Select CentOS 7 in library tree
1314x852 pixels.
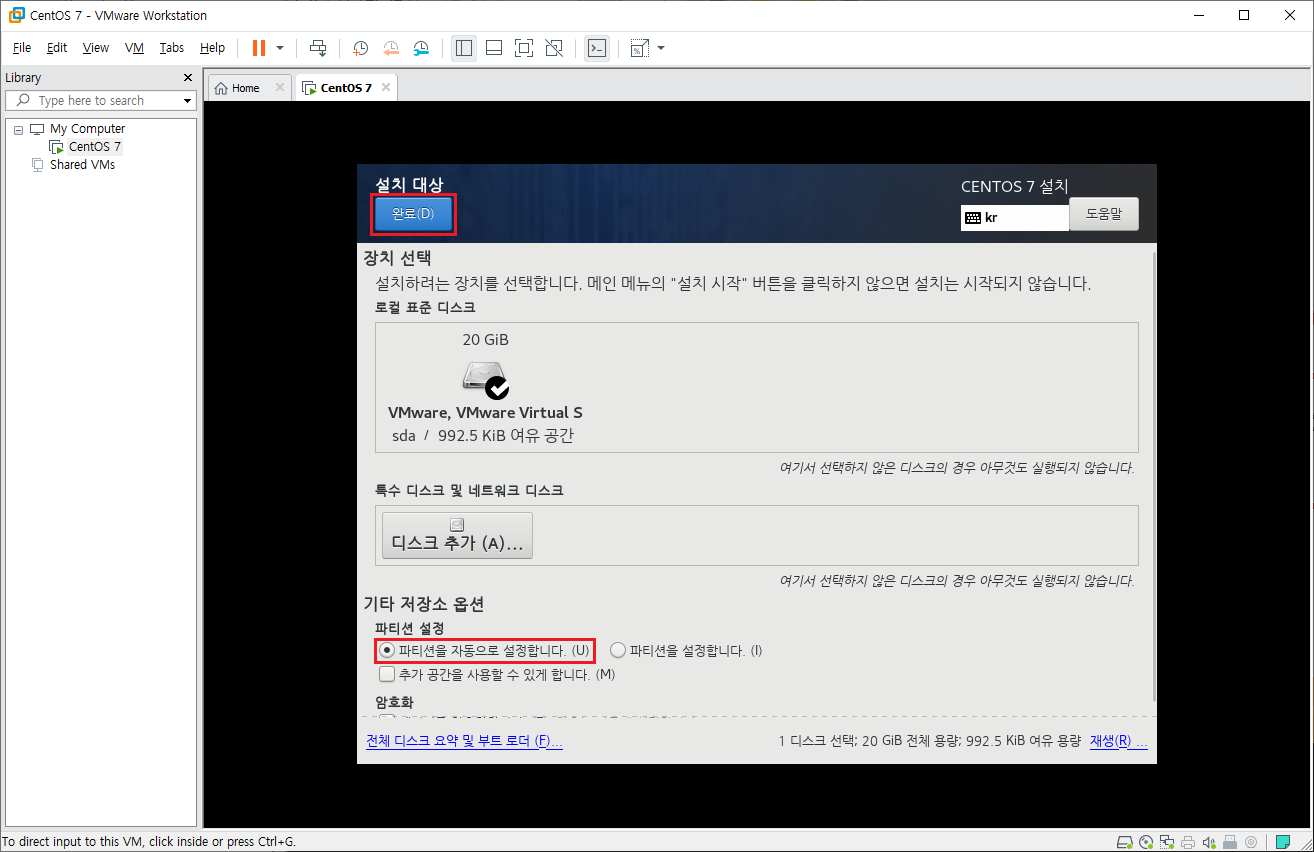pyautogui.click(x=94, y=147)
